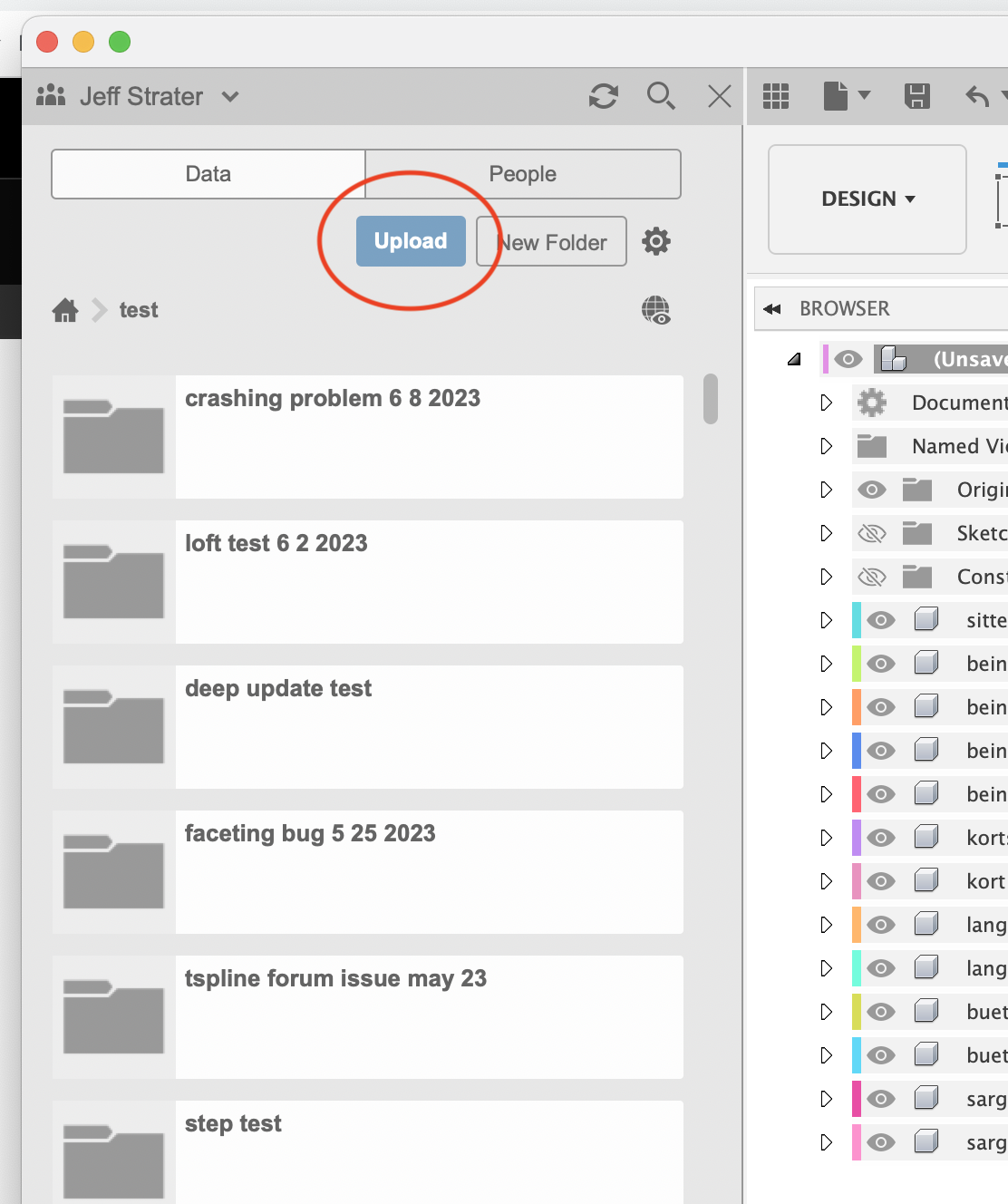Viewport: 1008px width, 1204px height.
Task: Click the Upload button
Action: [x=410, y=241]
